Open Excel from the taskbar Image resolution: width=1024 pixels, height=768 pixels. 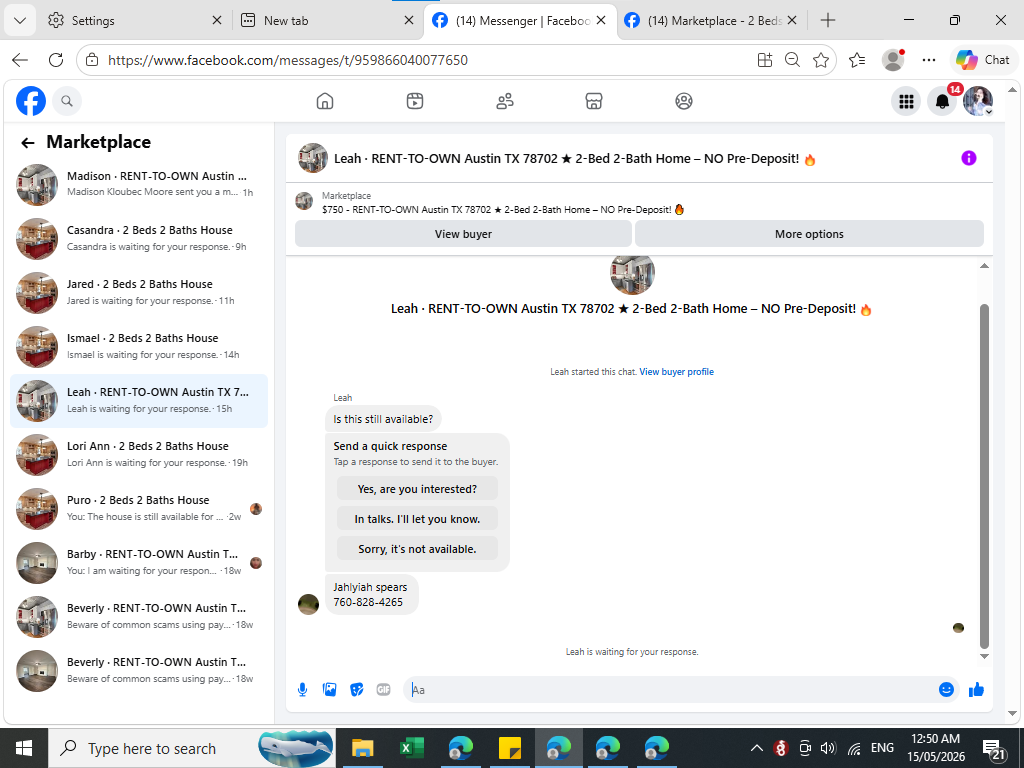pos(411,748)
